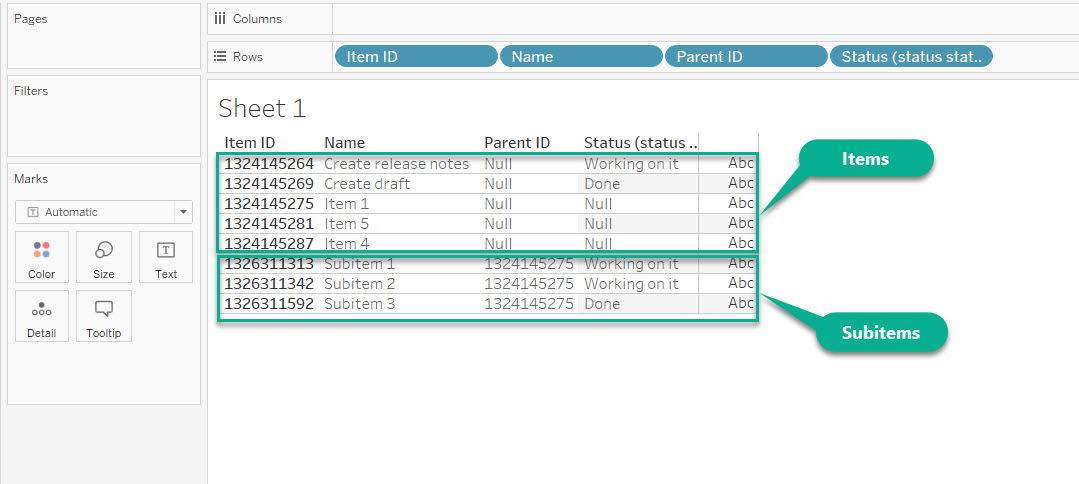Open the Color marks card
Image resolution: width=1079 pixels, height=484 pixels.
(42, 257)
